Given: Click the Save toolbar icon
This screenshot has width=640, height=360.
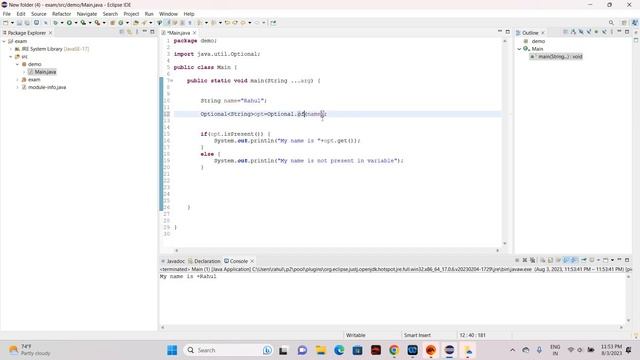Looking at the screenshot, I should (19, 23).
